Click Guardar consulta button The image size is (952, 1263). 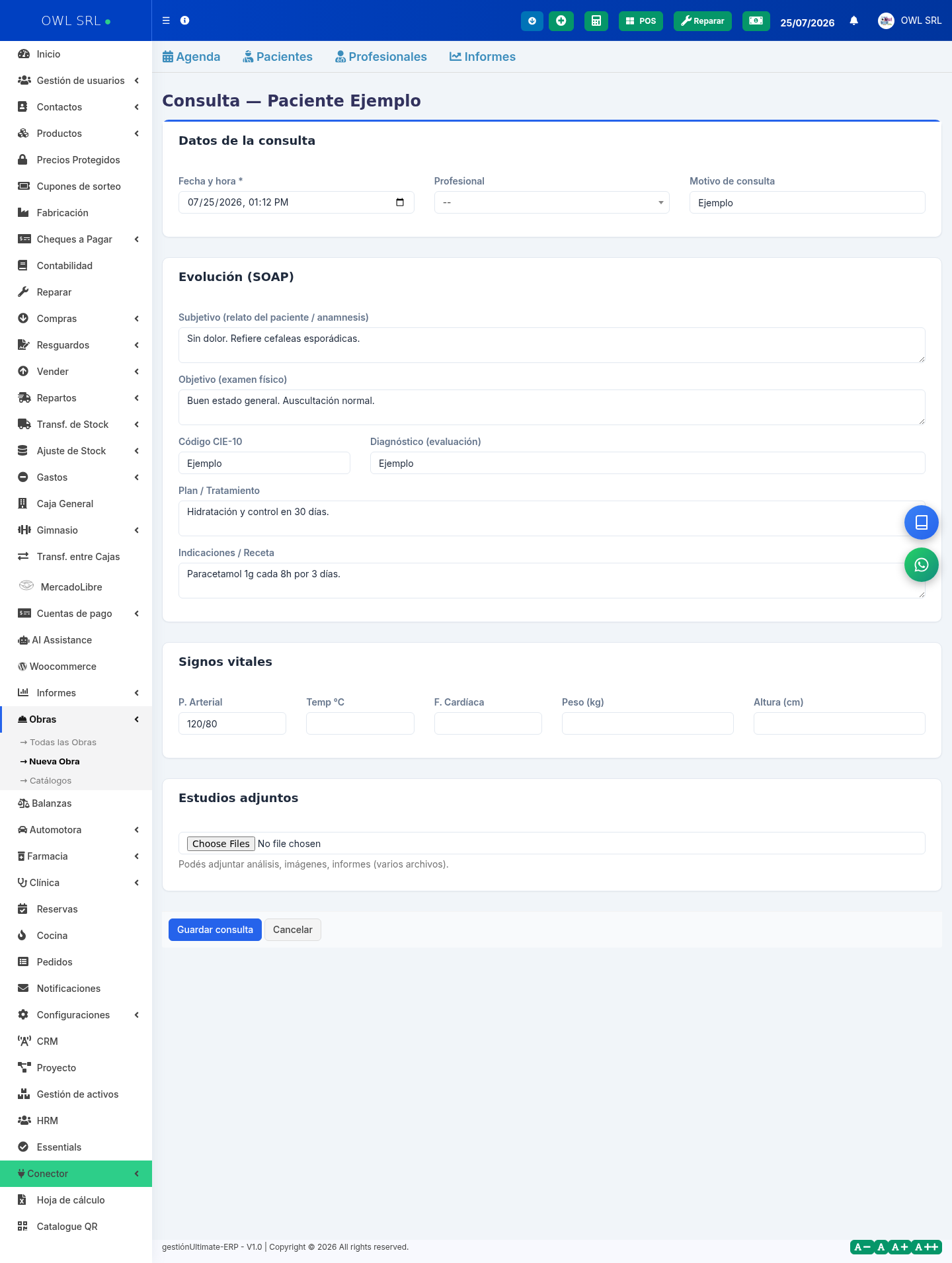click(215, 930)
